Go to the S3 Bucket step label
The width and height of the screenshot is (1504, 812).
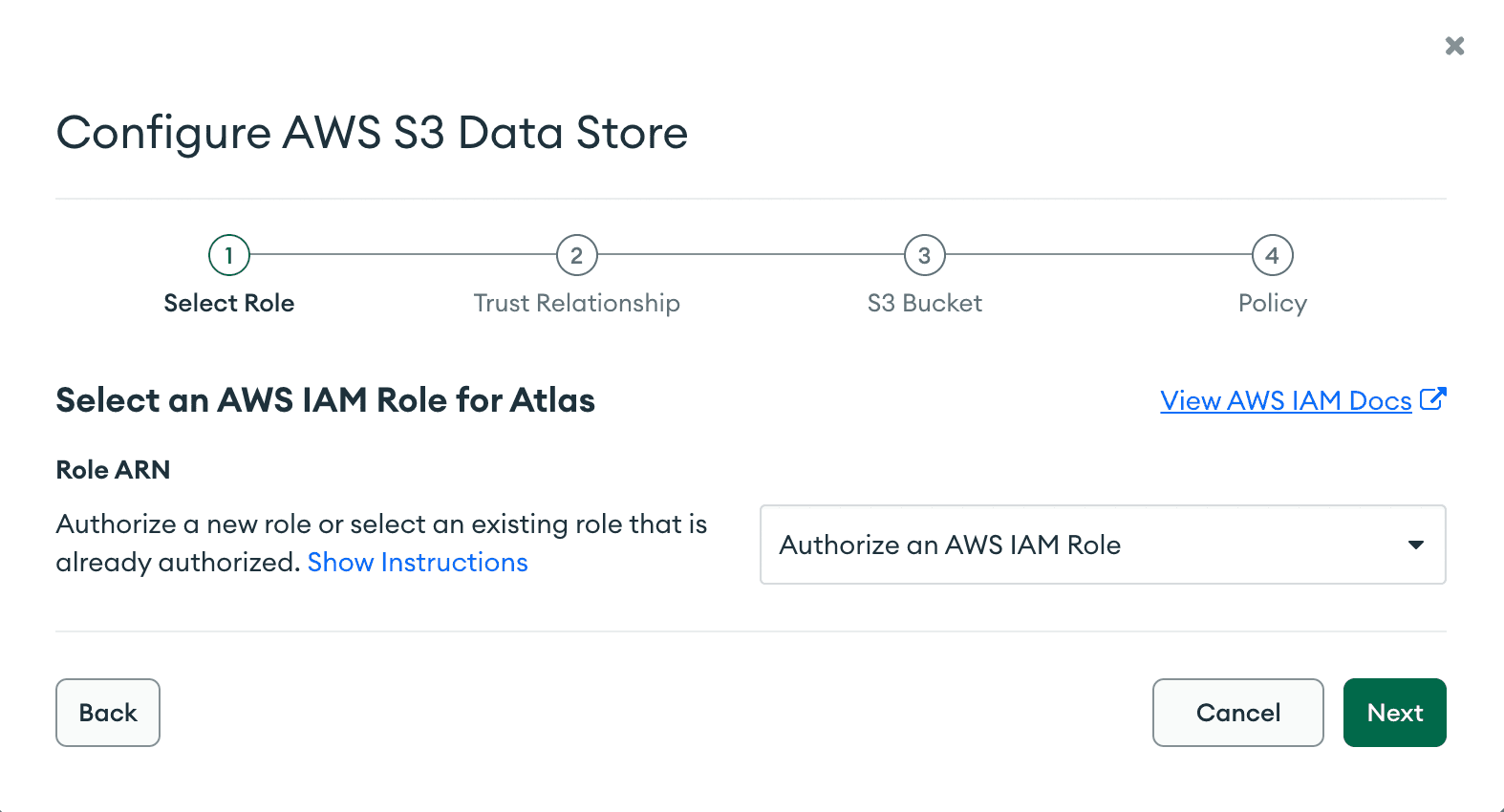tap(924, 303)
